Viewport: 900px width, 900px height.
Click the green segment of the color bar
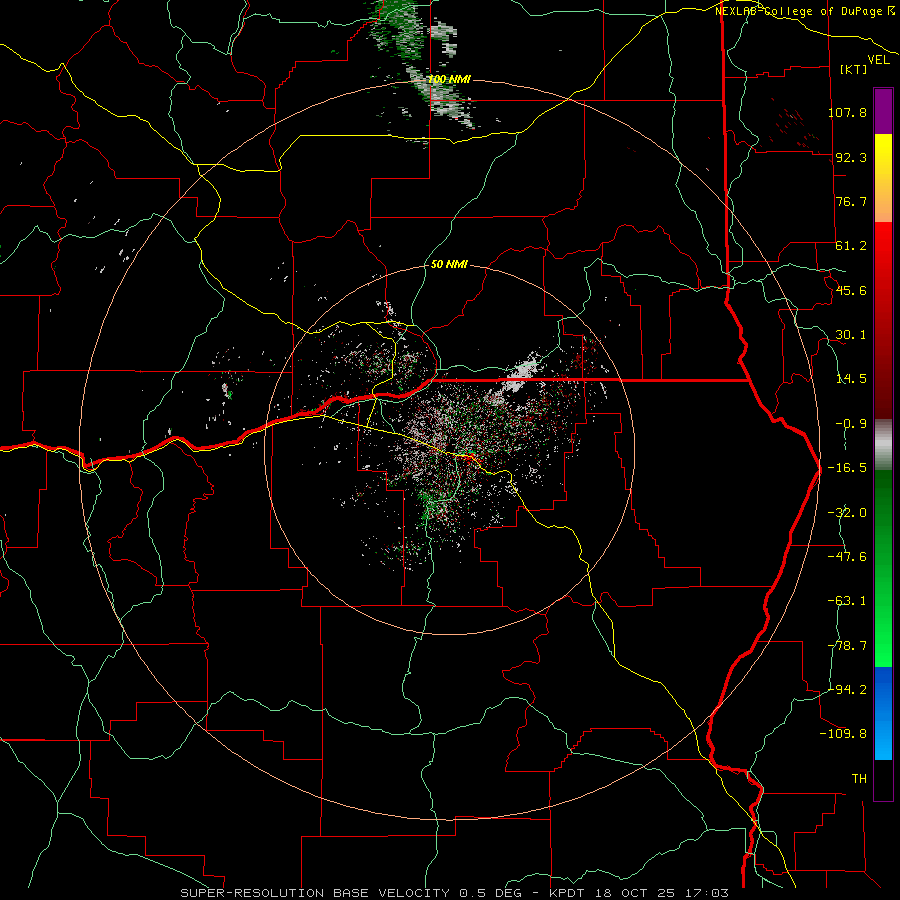coord(883,568)
